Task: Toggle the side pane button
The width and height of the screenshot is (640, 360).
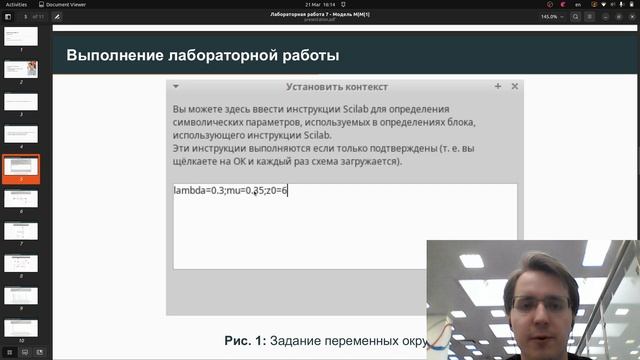Action: click(x=8, y=17)
